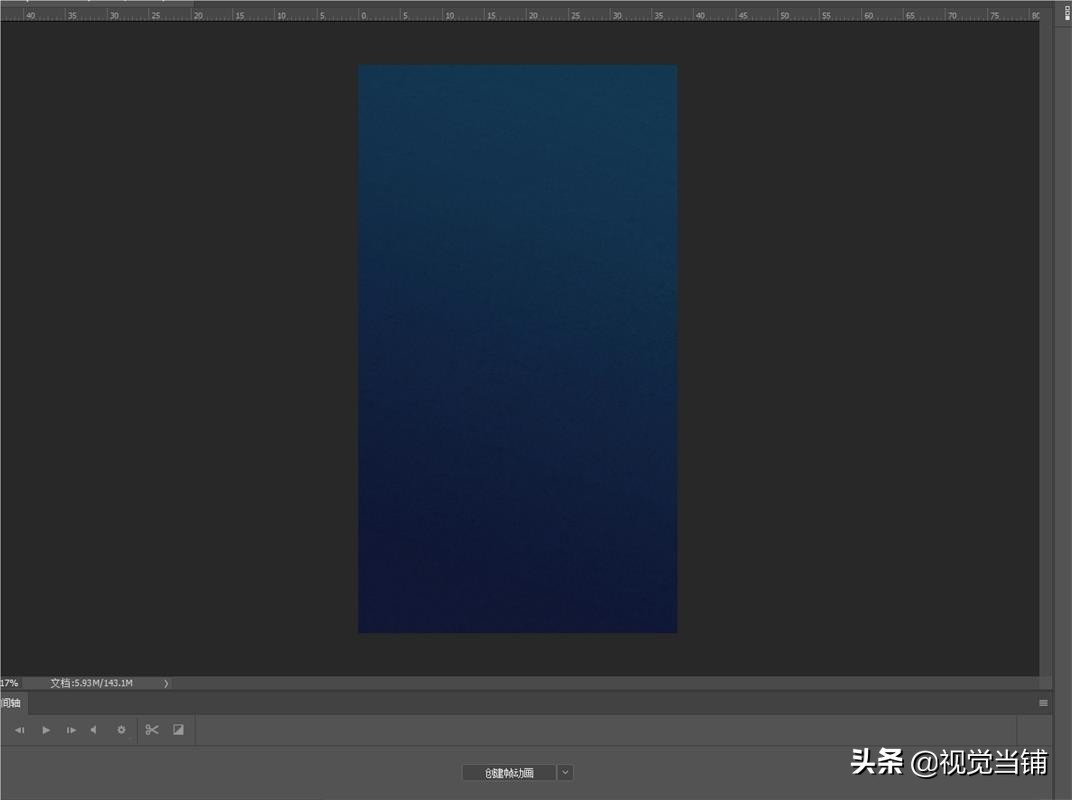Image resolution: width=1072 pixels, height=800 pixels.
Task: Play the animation in the Timeline panel
Action: 46,730
